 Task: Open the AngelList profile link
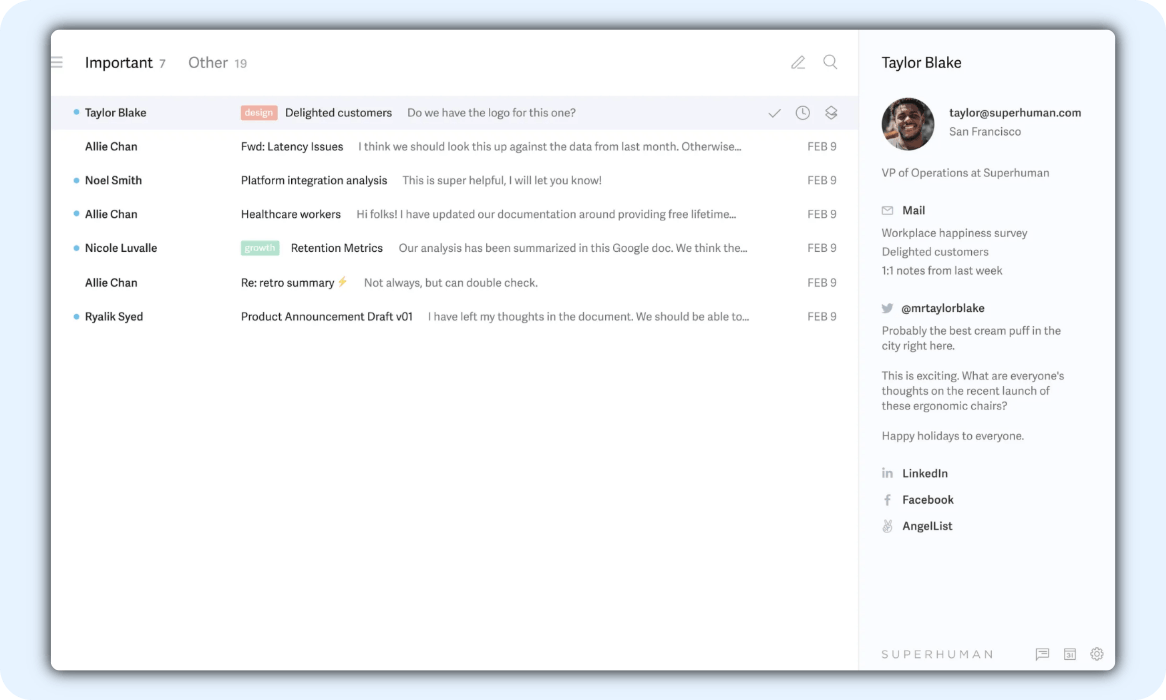coord(927,526)
